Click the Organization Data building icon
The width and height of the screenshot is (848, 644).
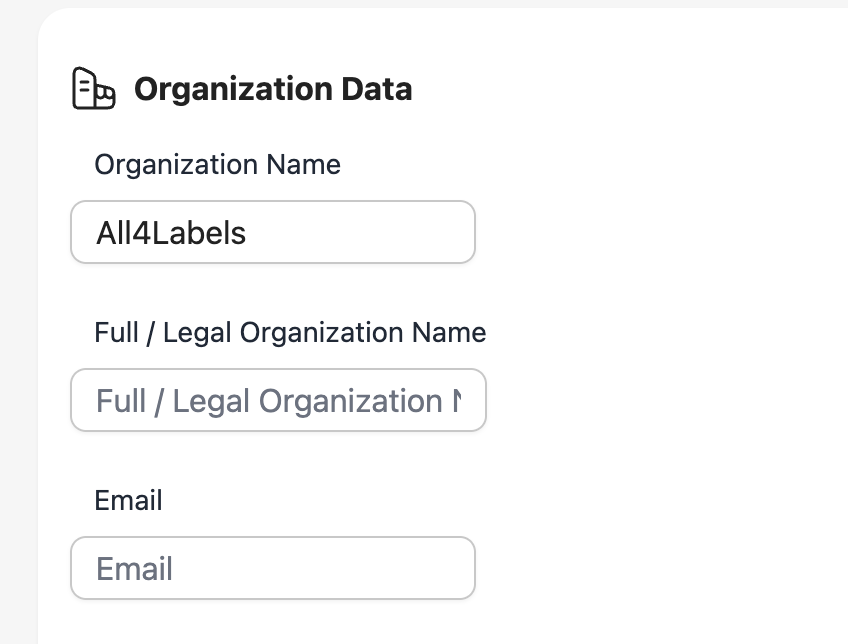tap(93, 89)
